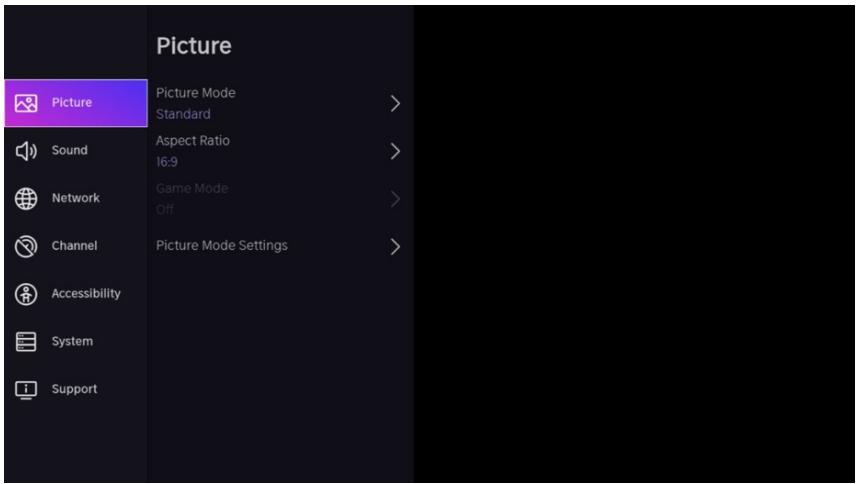857x484 pixels.
Task: Click the Accessibility person icon
Action: coord(26,294)
